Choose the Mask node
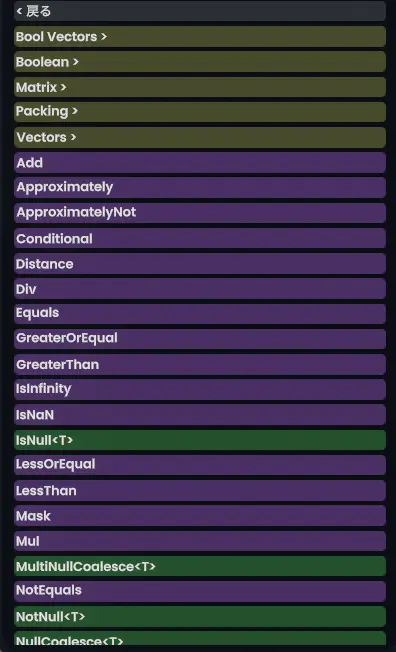The height and width of the screenshot is (652, 396). point(200,516)
